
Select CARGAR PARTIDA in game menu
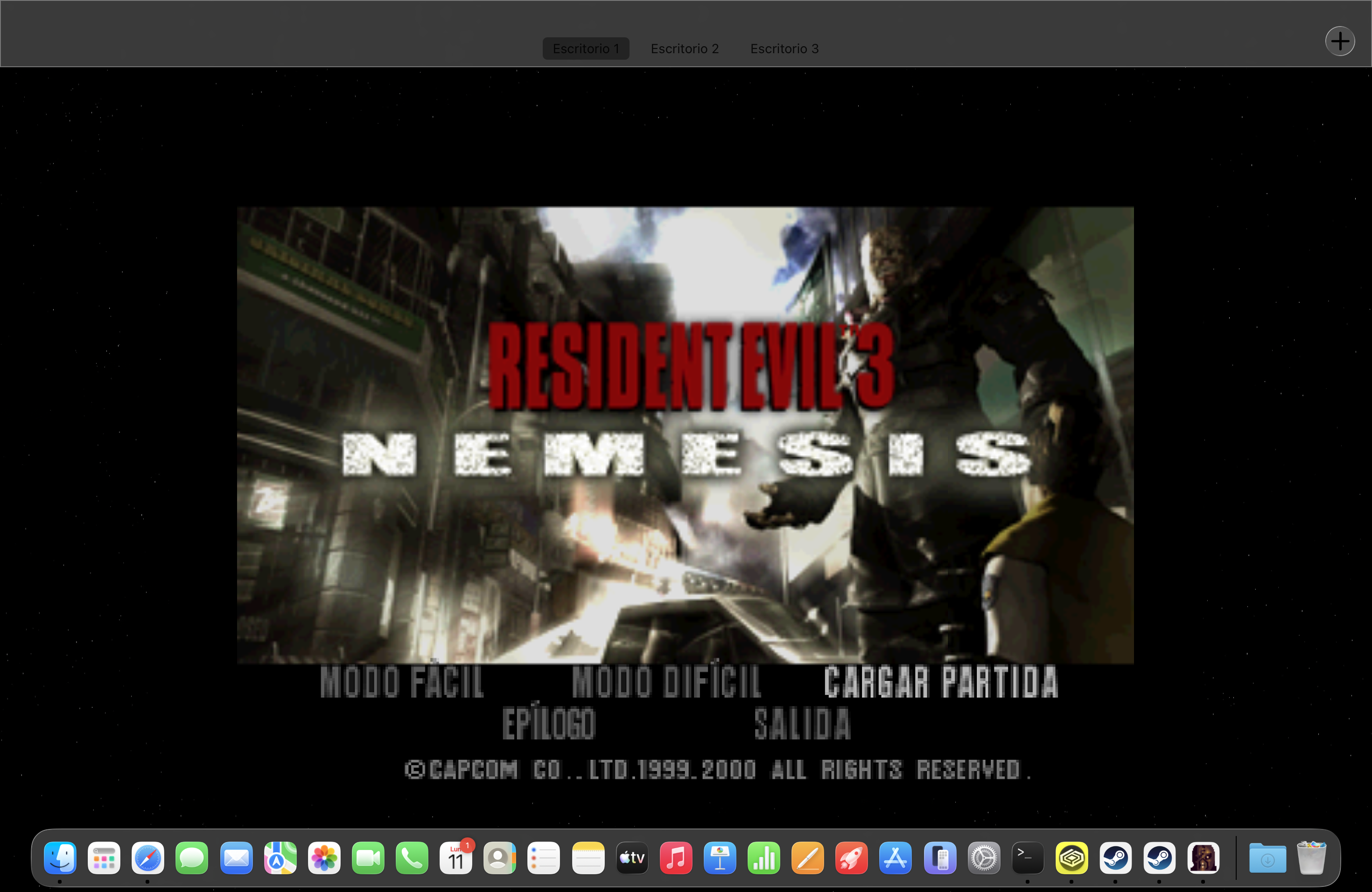[941, 682]
